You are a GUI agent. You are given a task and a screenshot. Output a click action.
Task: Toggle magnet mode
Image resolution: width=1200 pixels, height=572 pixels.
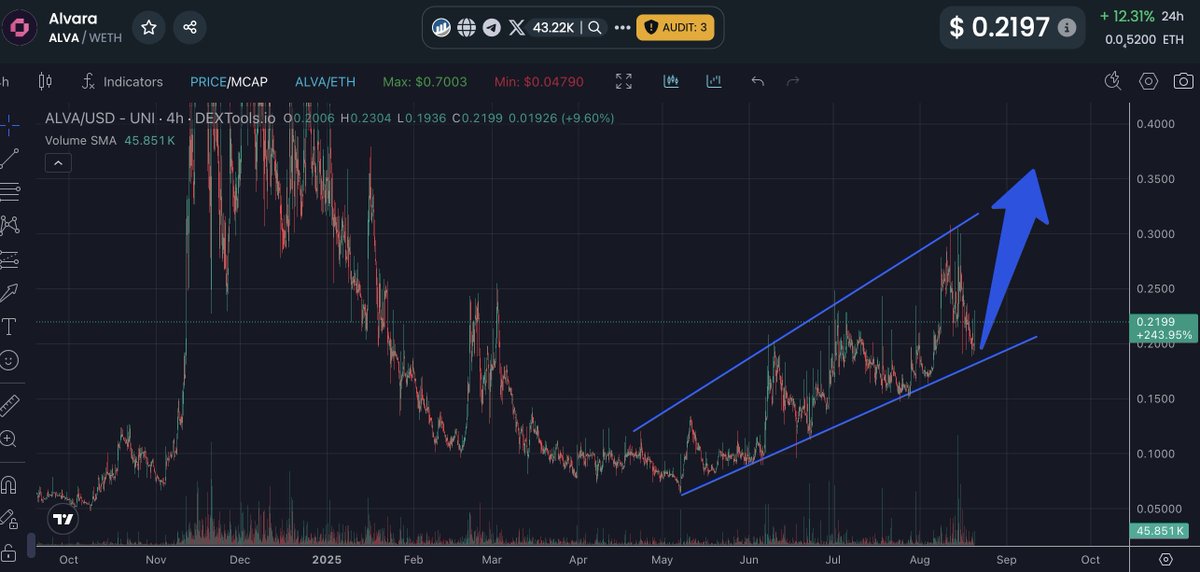(x=9, y=485)
